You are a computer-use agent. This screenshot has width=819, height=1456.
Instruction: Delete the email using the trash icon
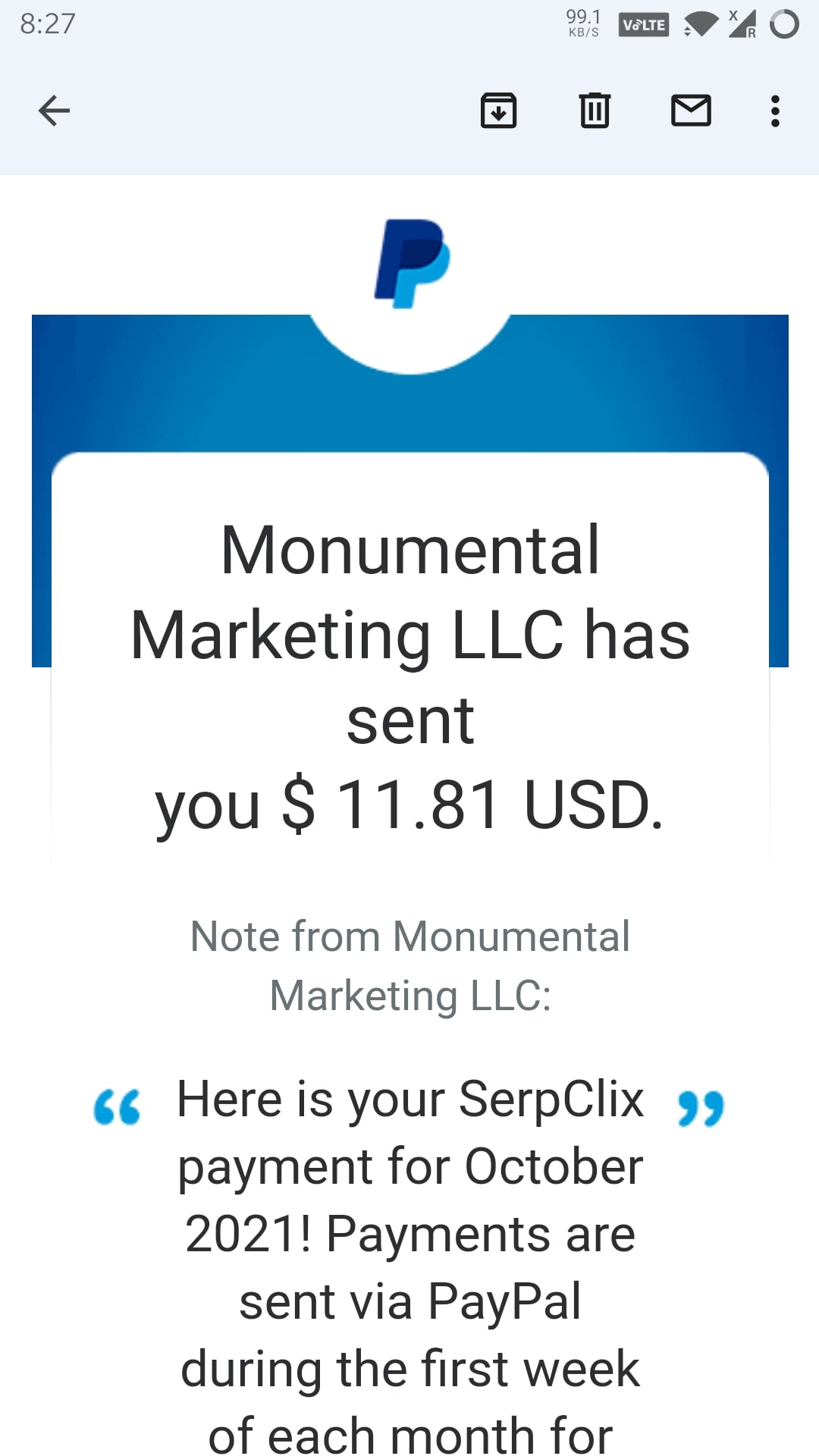pos(595,111)
